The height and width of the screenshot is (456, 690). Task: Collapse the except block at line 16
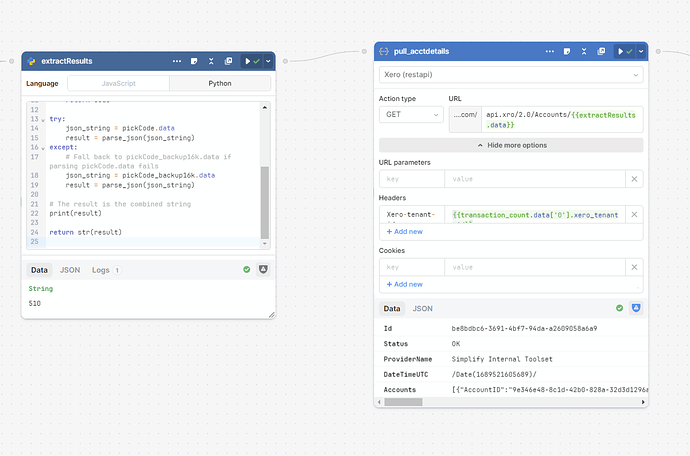pos(43,148)
